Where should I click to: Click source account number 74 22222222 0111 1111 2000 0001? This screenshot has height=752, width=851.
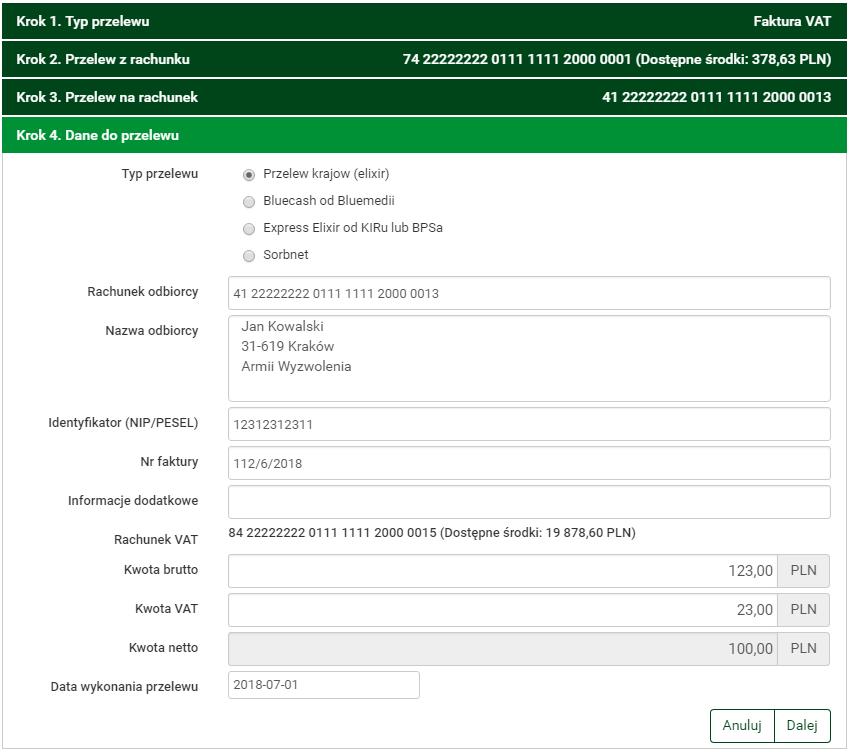tap(517, 59)
